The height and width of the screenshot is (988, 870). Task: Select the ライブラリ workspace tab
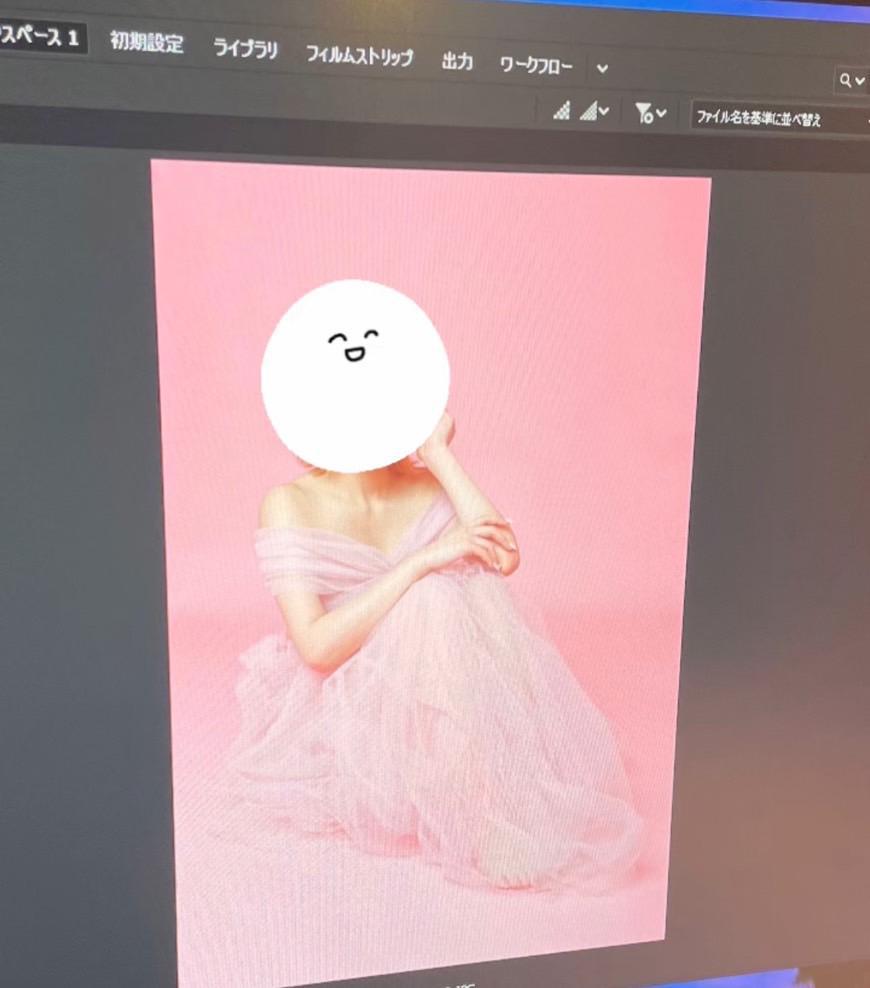[245, 50]
